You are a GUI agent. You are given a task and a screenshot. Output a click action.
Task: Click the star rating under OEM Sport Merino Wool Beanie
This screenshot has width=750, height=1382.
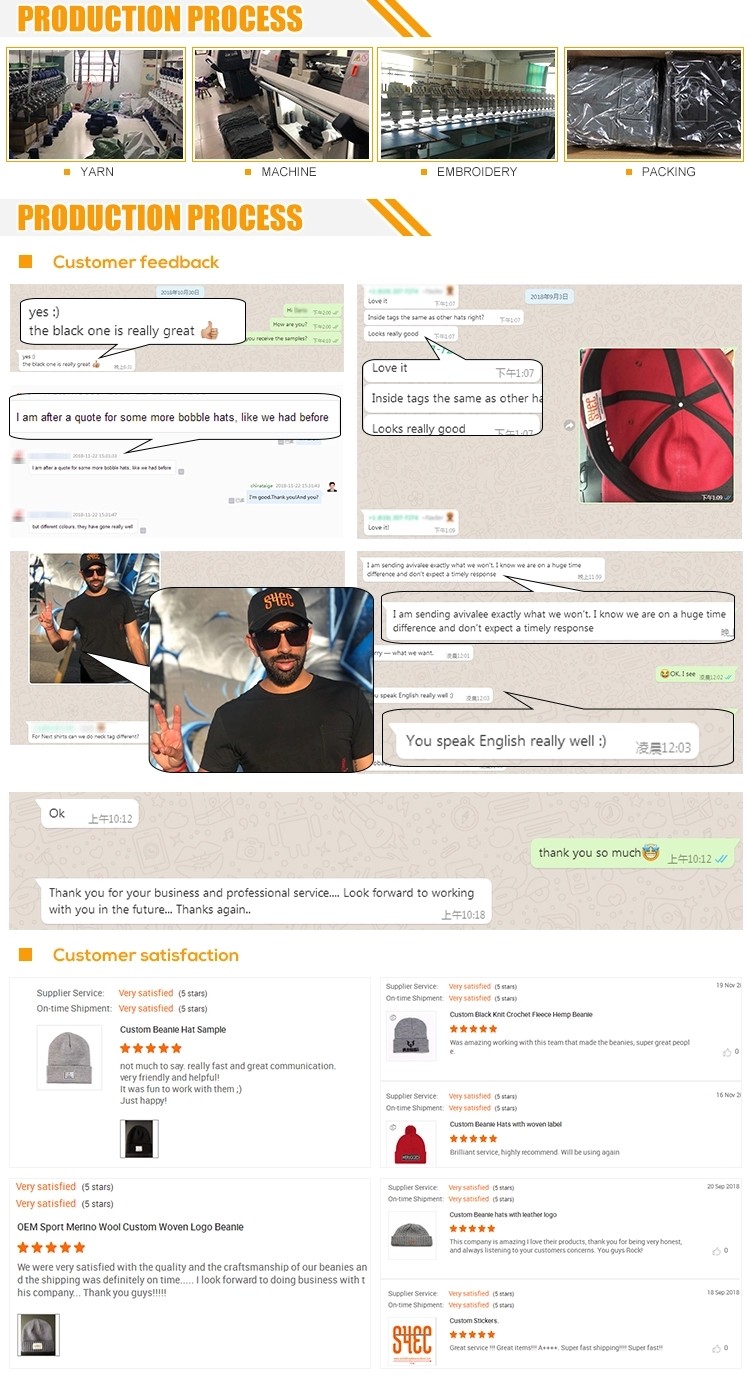pyautogui.click(x=51, y=1247)
